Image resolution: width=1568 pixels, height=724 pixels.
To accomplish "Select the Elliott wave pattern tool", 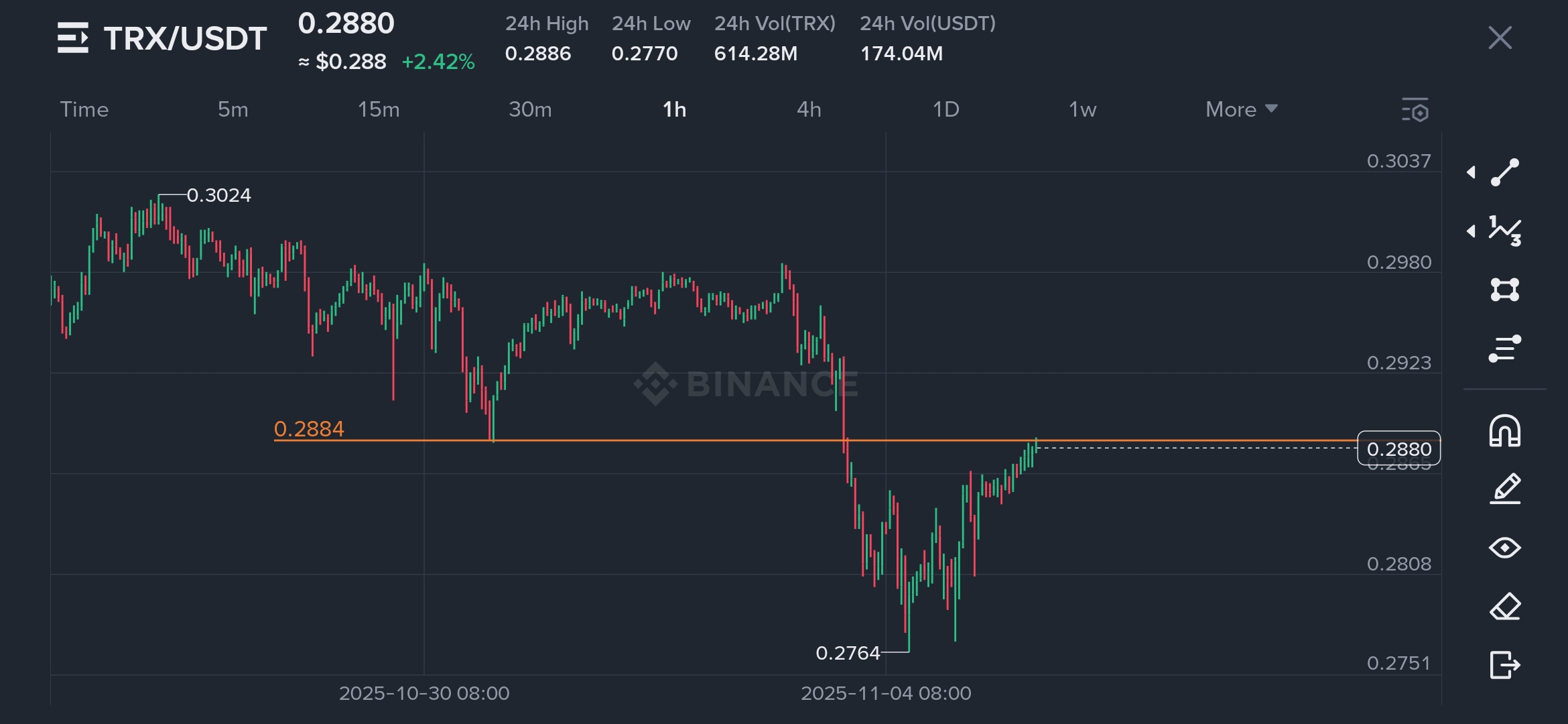I will click(x=1504, y=231).
